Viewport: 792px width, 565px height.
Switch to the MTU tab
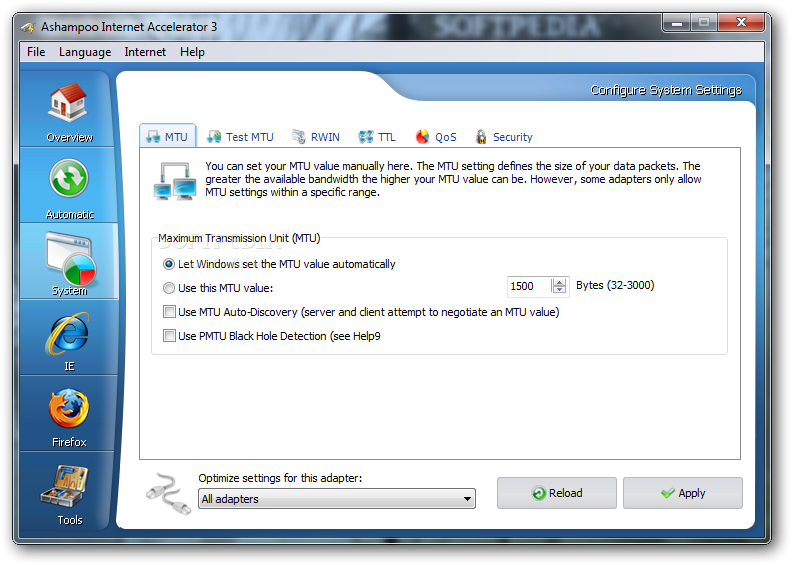coord(167,136)
